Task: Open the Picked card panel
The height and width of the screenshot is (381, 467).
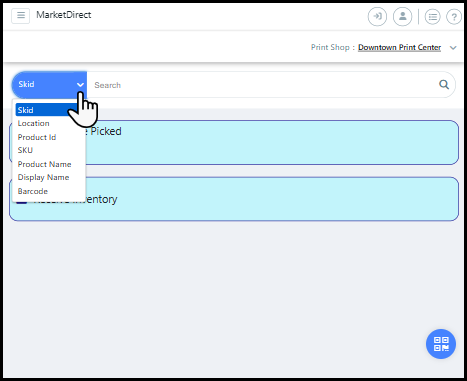Action: coord(234,142)
